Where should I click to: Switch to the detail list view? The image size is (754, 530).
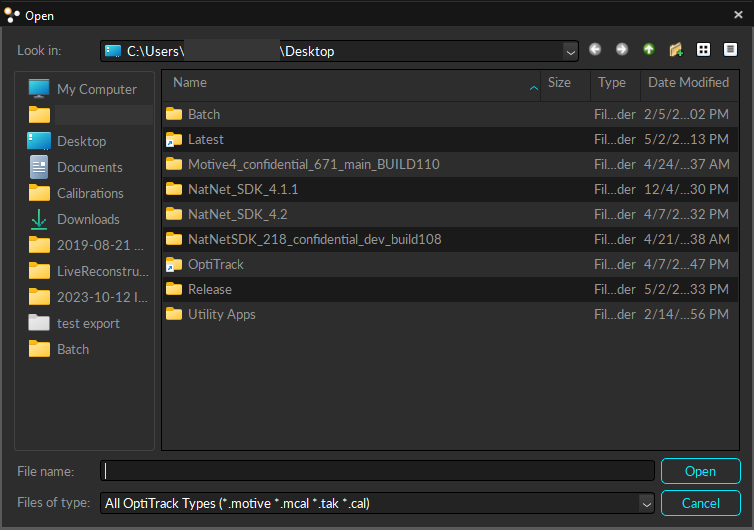click(730, 50)
